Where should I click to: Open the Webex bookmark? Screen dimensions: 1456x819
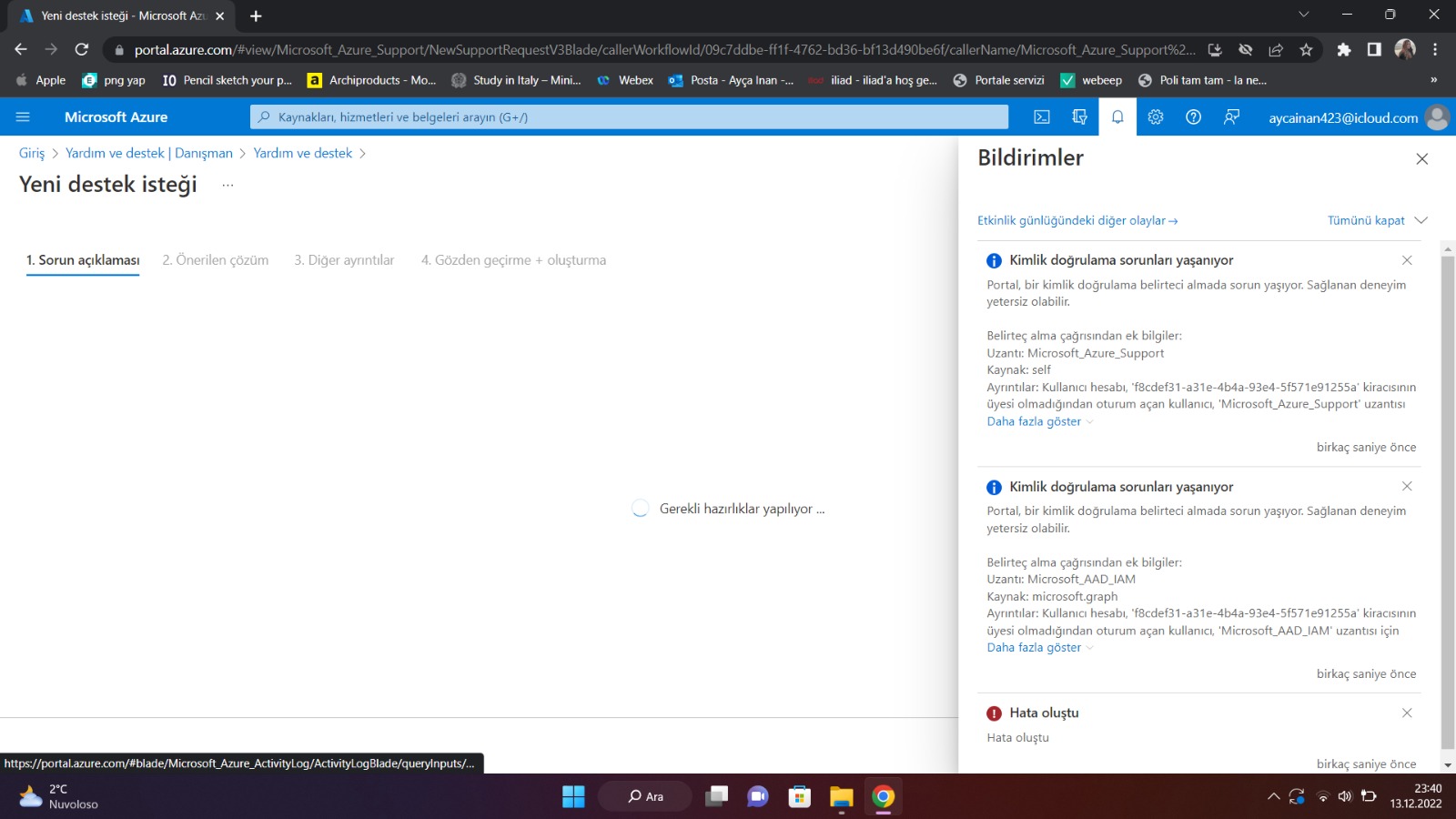[625, 80]
